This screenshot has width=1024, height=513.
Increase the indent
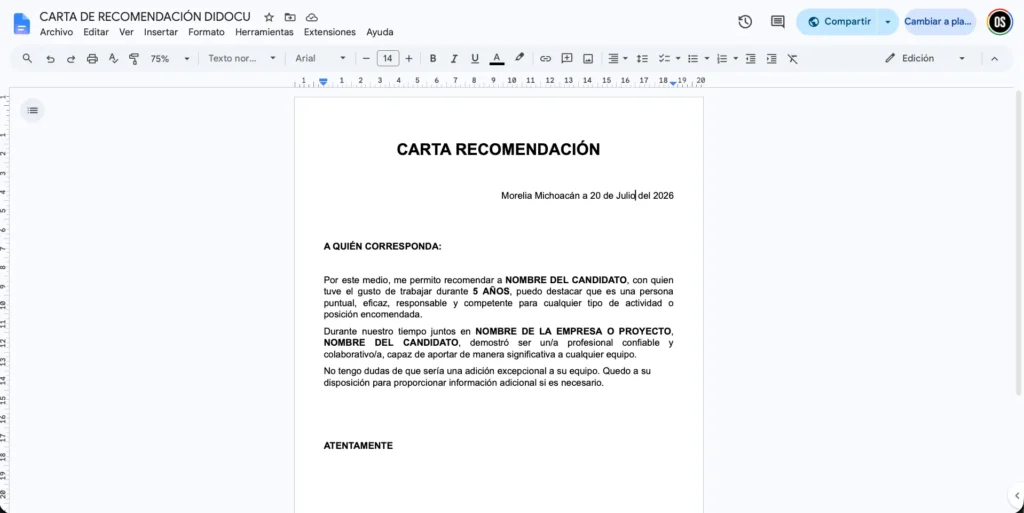pos(771,59)
